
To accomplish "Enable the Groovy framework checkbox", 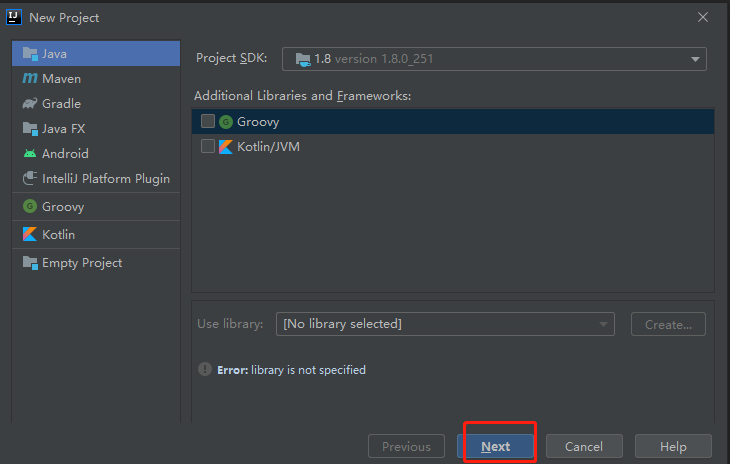I will pos(208,121).
